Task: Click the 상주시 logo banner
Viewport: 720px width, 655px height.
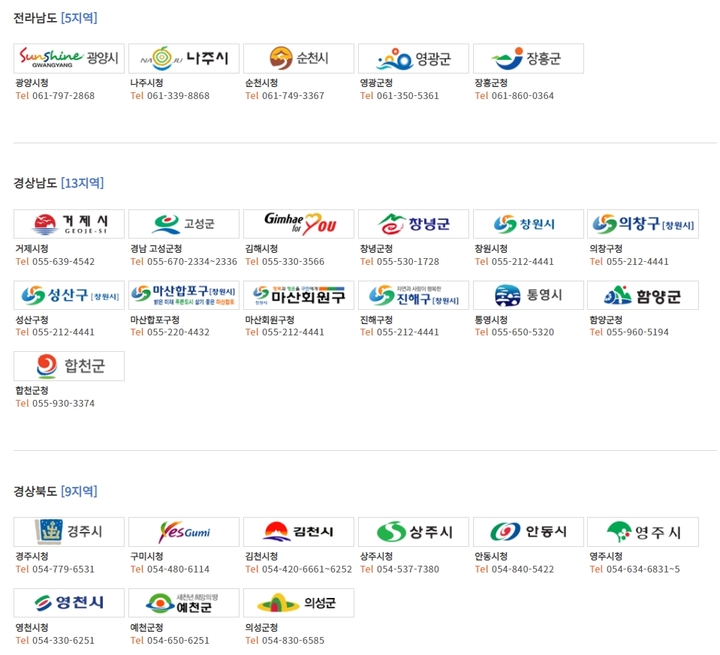Action: (x=413, y=532)
